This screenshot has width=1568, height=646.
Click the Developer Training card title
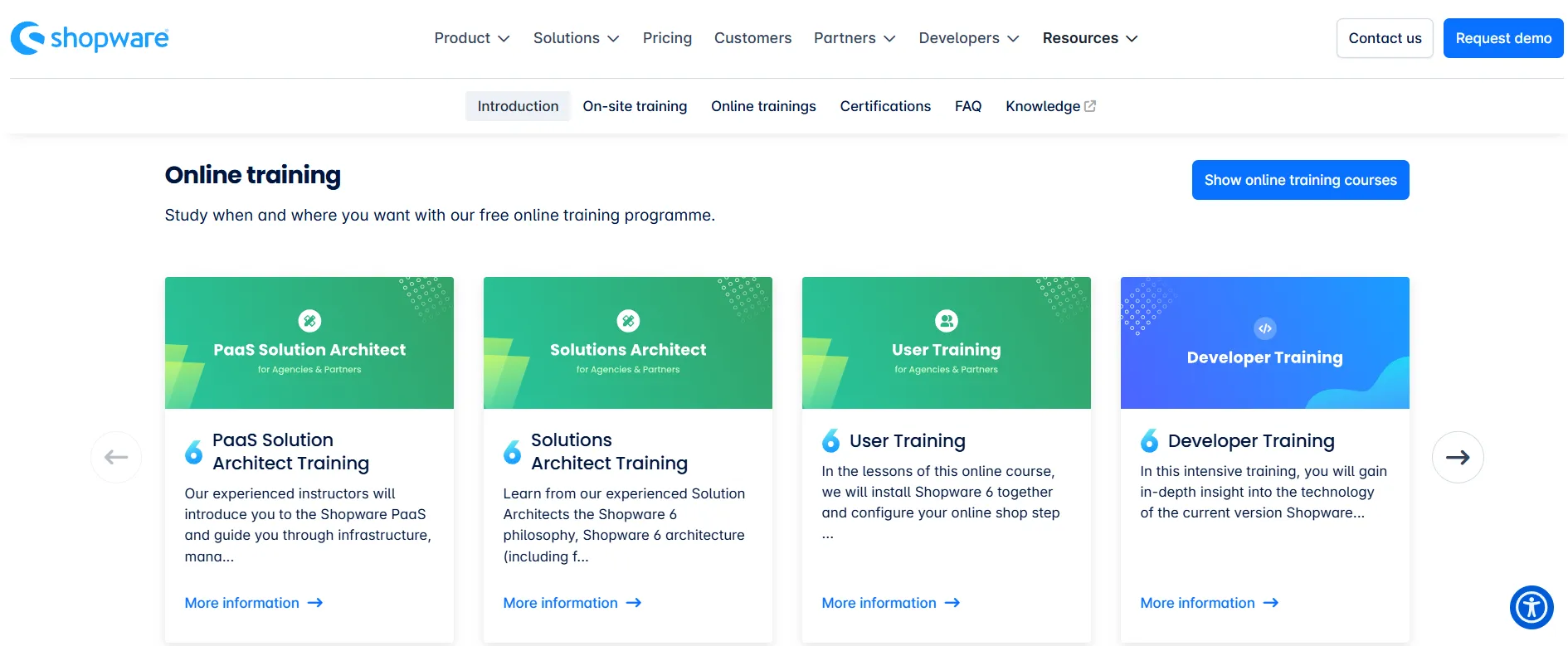click(x=1251, y=440)
